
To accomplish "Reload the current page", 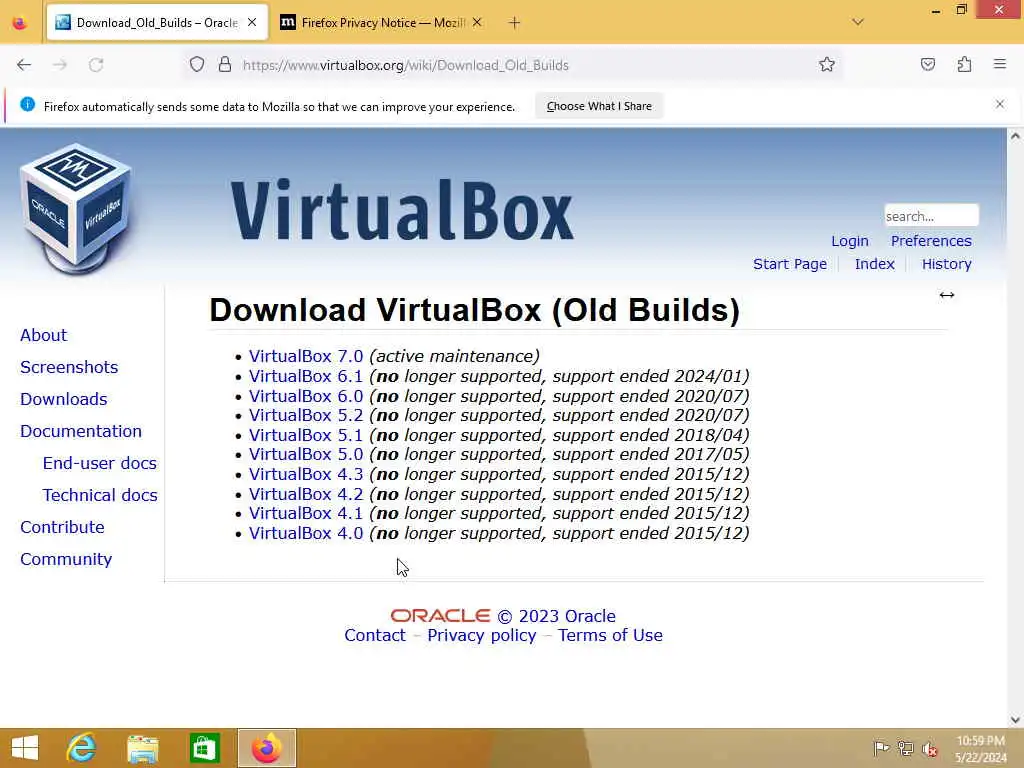I will [96, 65].
